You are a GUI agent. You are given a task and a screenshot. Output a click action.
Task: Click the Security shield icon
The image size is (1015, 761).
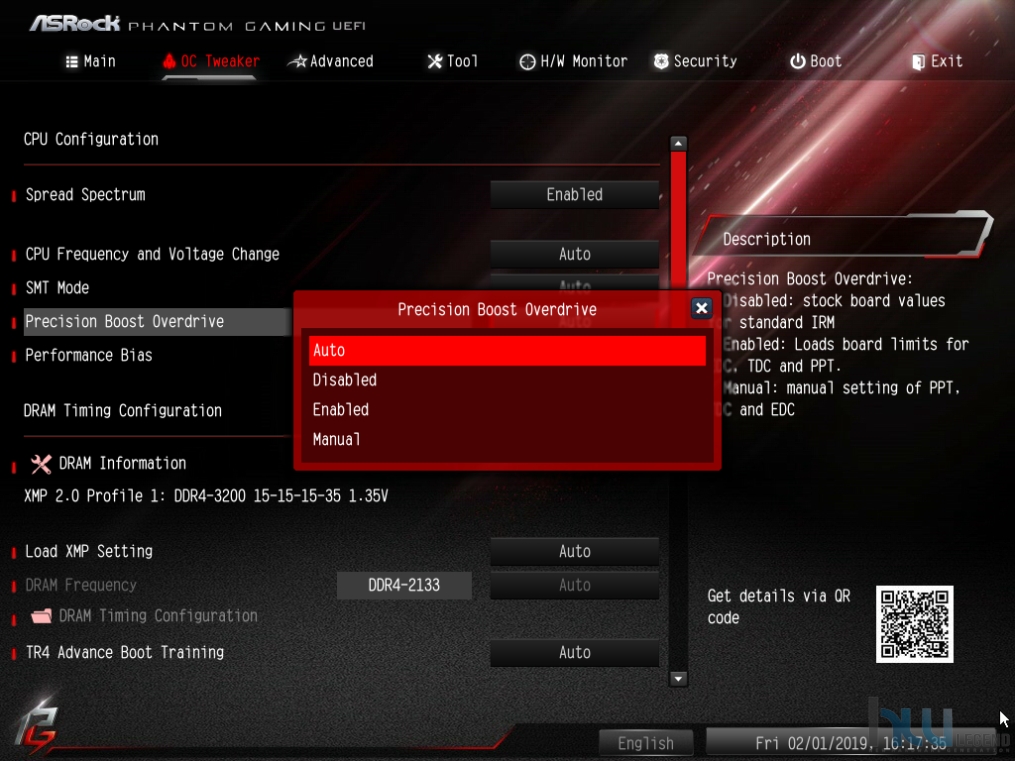661,61
